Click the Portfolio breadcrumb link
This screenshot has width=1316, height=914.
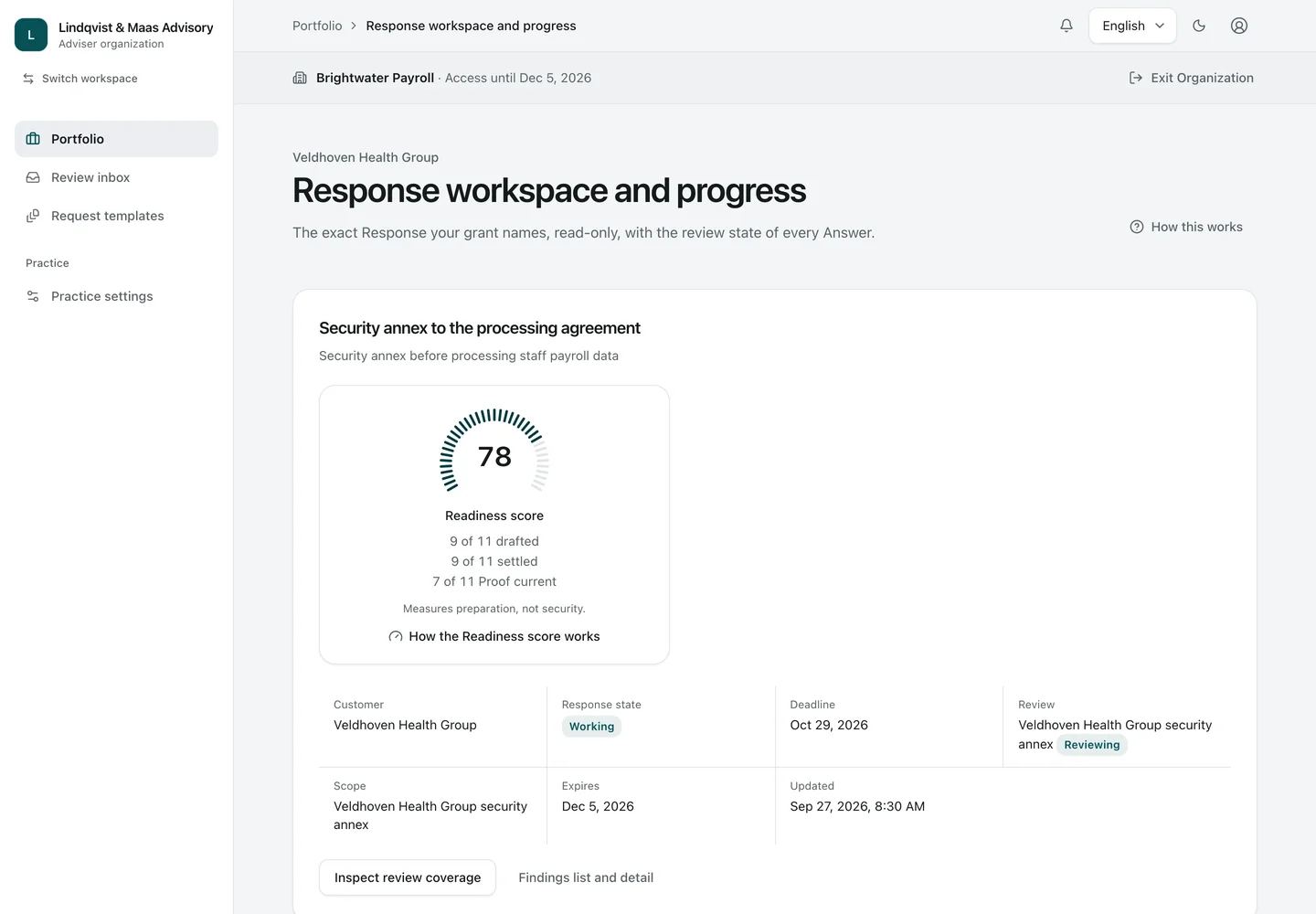[x=317, y=26]
